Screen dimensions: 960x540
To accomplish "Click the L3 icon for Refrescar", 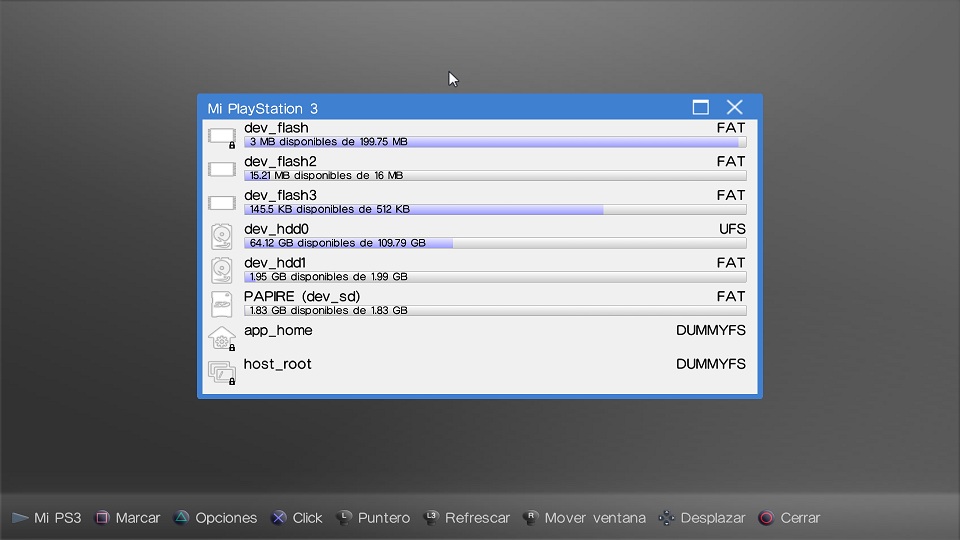I will point(432,518).
